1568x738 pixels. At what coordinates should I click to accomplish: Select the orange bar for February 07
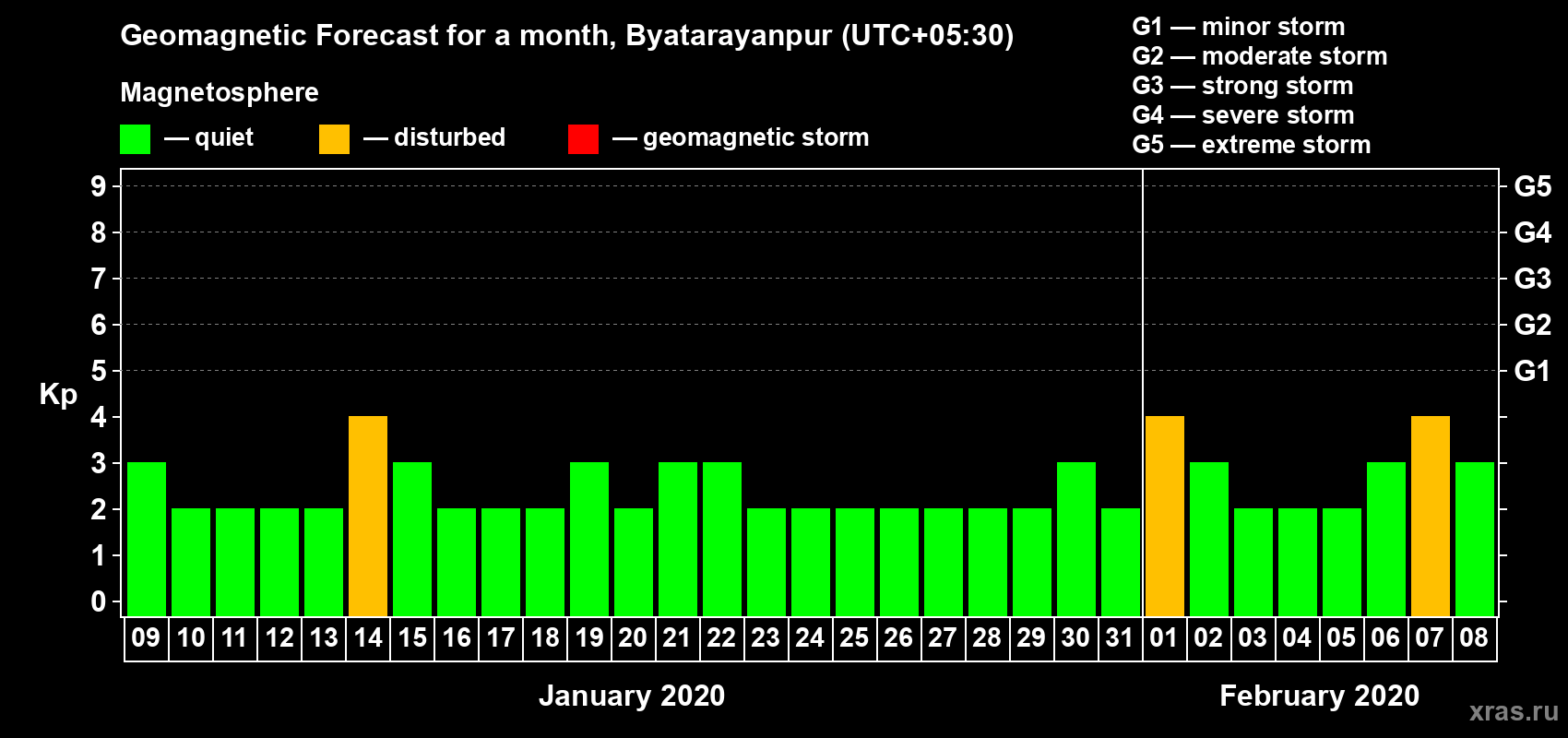(1431, 517)
